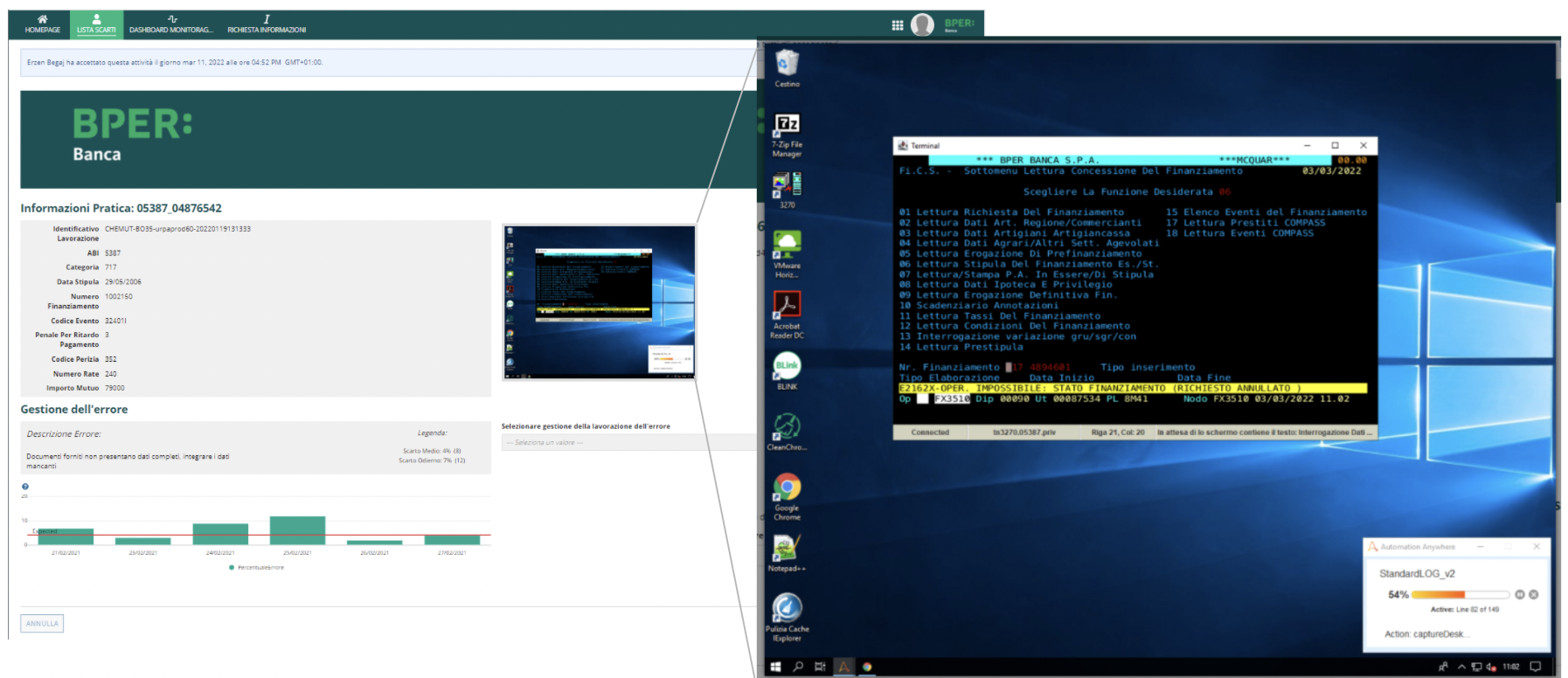1568x678 pixels.
Task: Click the 54% progress bar in Automation Anywhere
Action: tap(1460, 594)
